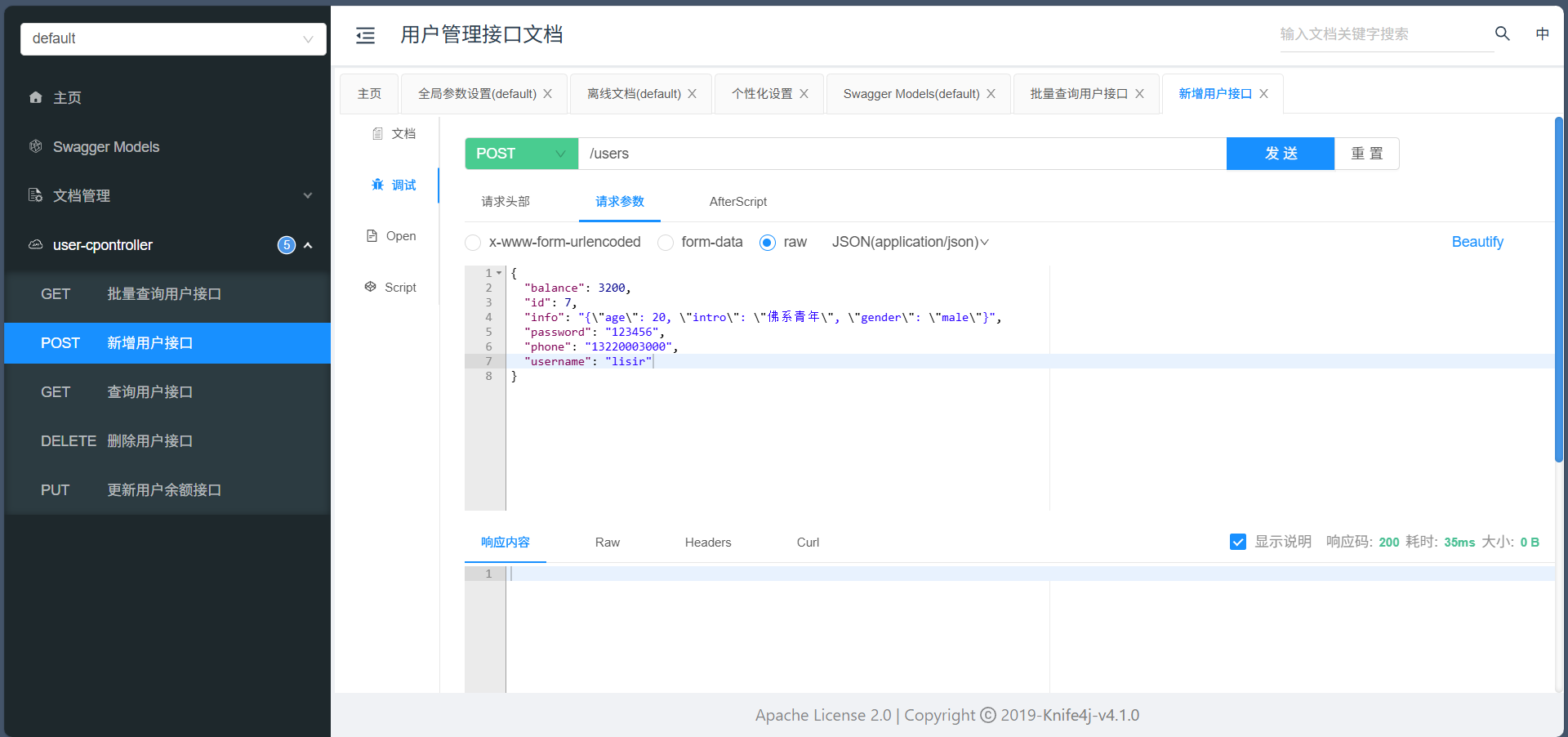This screenshot has width=1568, height=737.
Task: Select the form-data radio button
Action: coord(666,243)
